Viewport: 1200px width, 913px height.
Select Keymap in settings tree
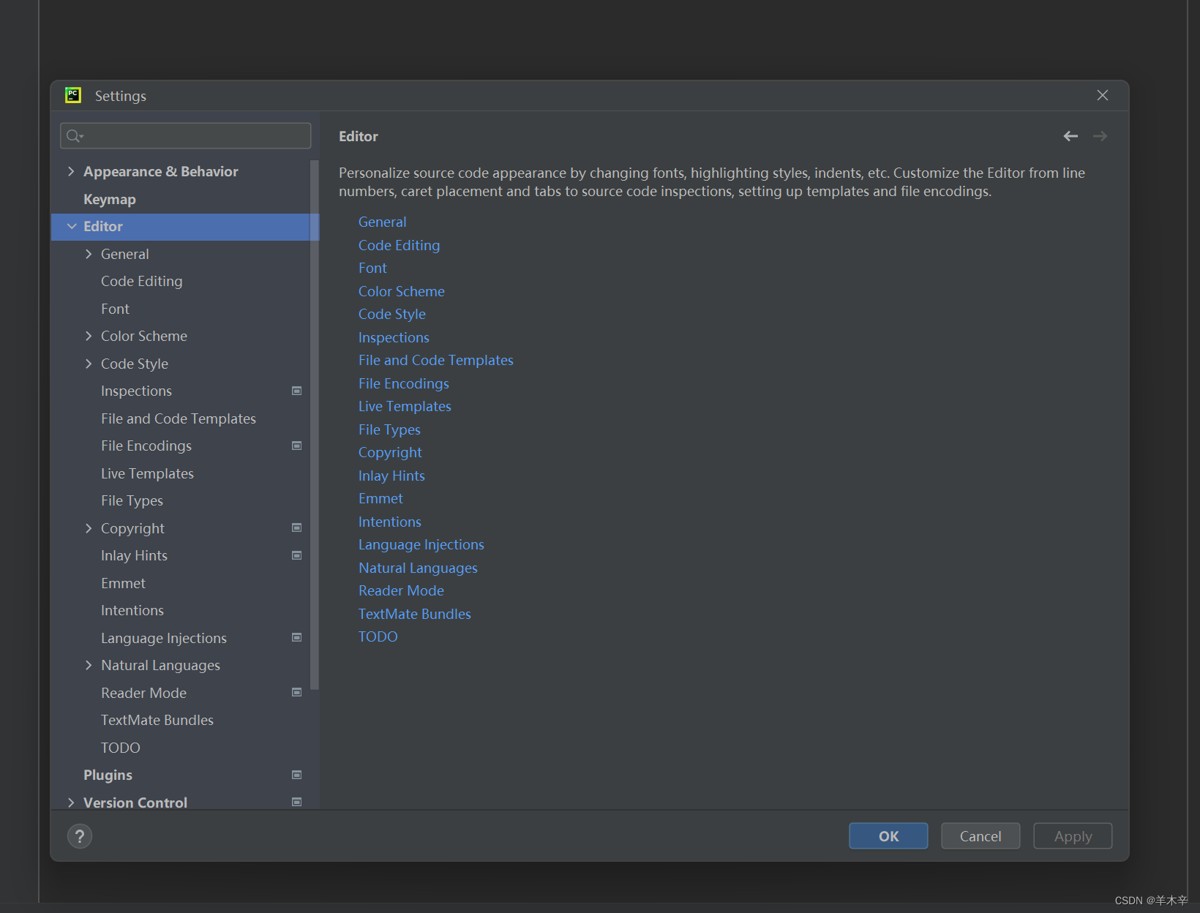click(110, 199)
